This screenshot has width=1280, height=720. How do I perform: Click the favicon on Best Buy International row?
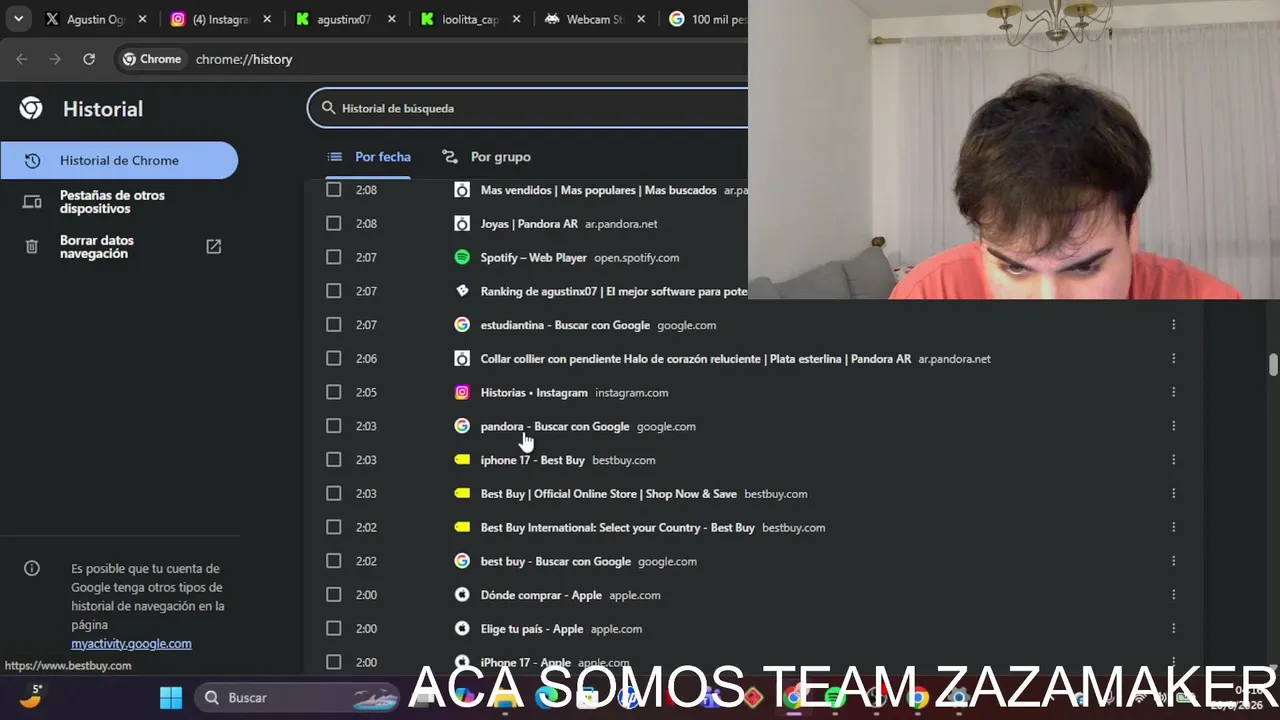click(x=462, y=527)
